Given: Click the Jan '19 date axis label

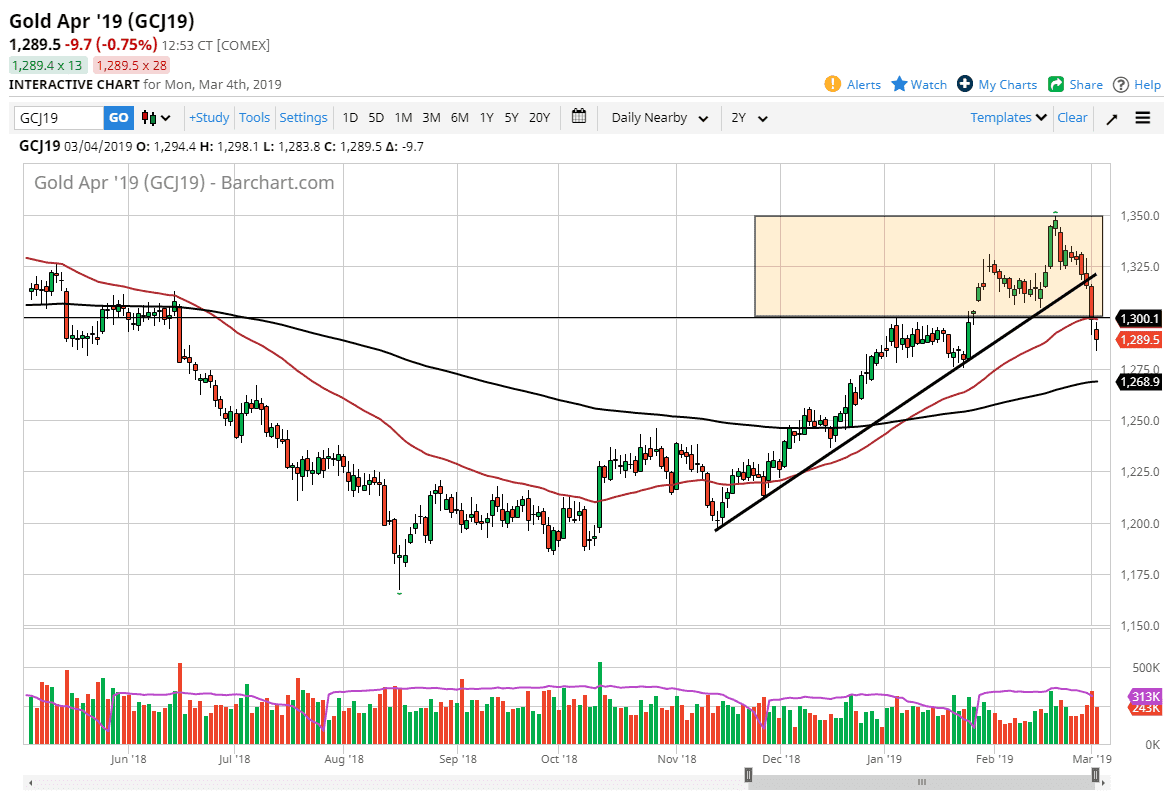Looking at the screenshot, I should pyautogui.click(x=884, y=759).
